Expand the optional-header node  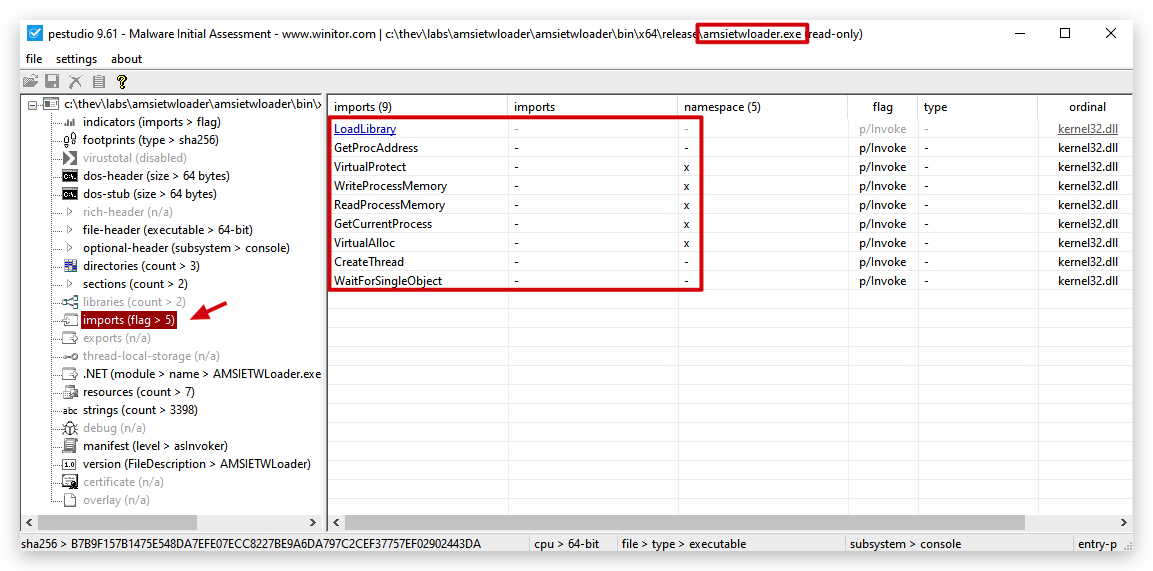click(70, 248)
